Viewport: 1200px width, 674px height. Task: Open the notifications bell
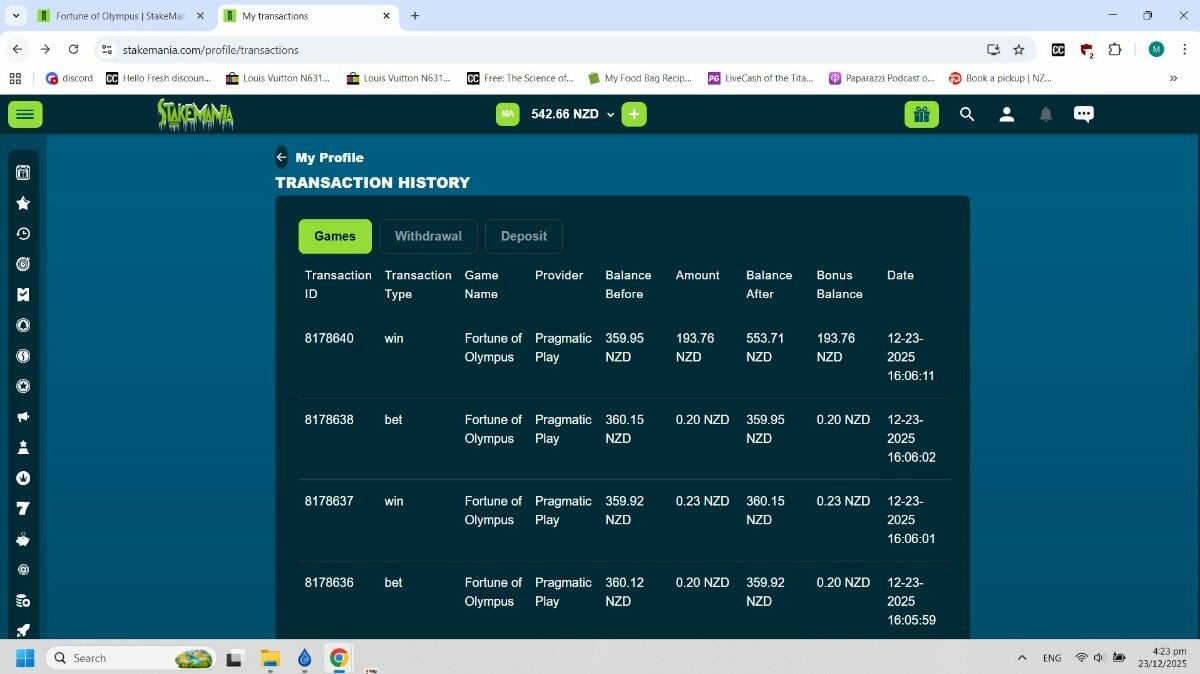(x=1046, y=115)
